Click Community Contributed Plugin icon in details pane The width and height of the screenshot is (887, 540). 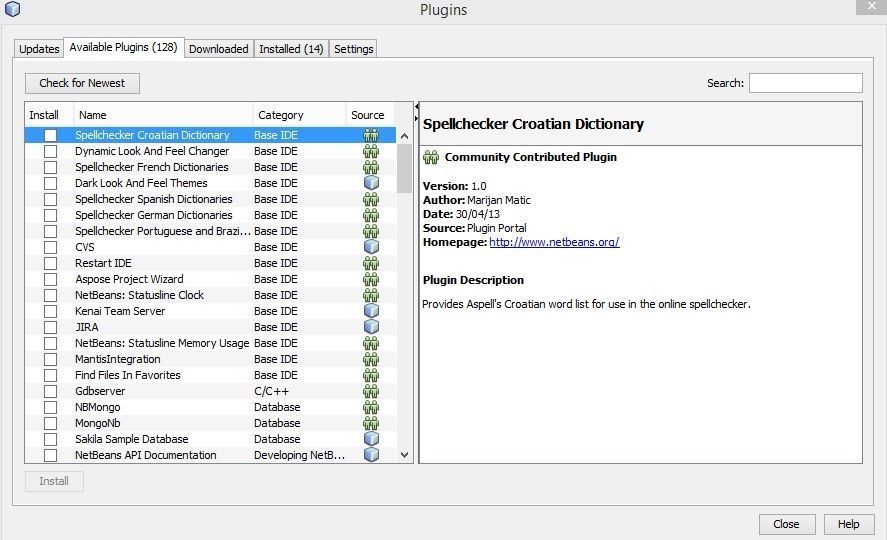[431, 157]
